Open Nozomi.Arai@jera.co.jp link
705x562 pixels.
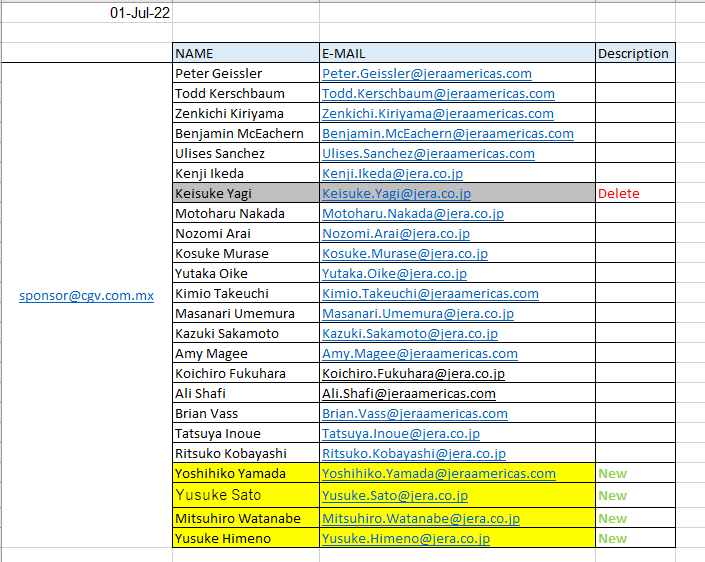pyautogui.click(x=396, y=233)
